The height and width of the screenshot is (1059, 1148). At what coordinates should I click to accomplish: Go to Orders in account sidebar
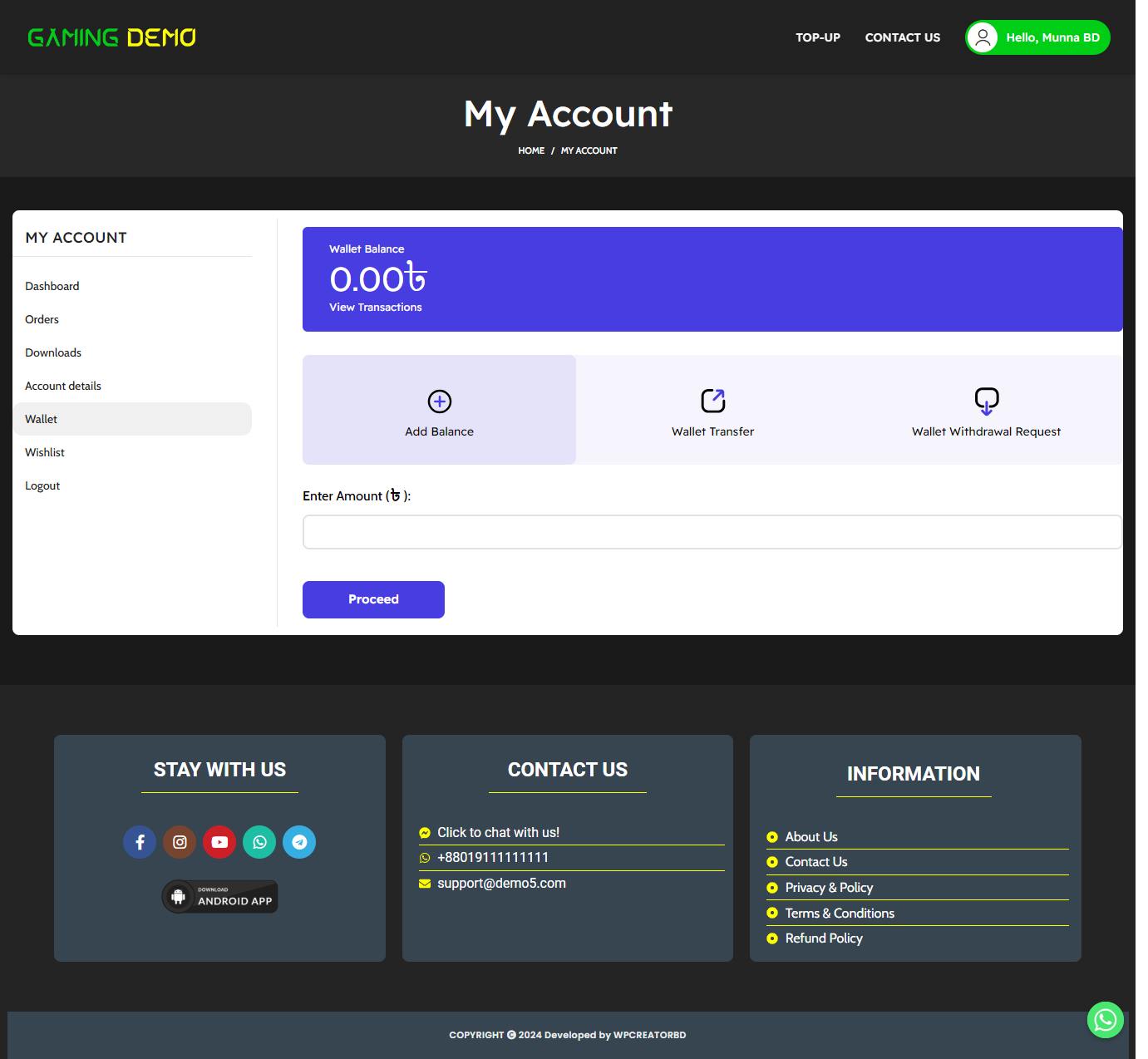42,319
